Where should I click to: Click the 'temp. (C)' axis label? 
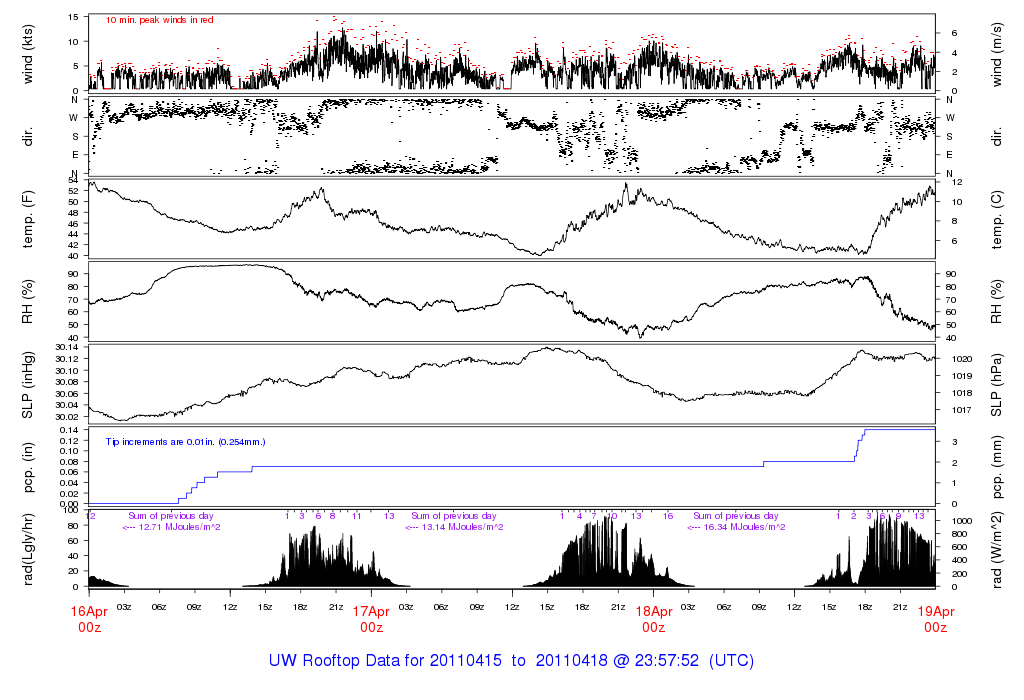click(x=997, y=219)
